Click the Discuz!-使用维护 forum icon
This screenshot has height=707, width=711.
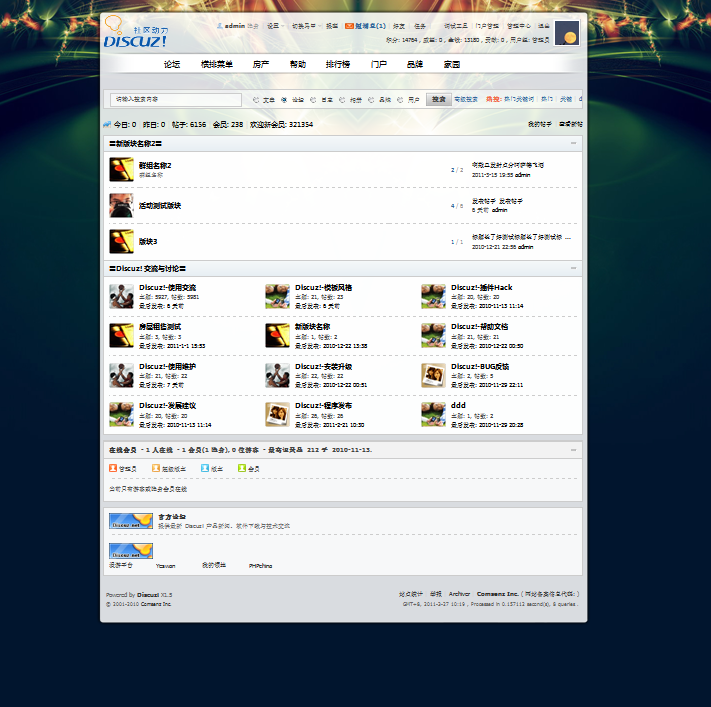click(x=122, y=375)
